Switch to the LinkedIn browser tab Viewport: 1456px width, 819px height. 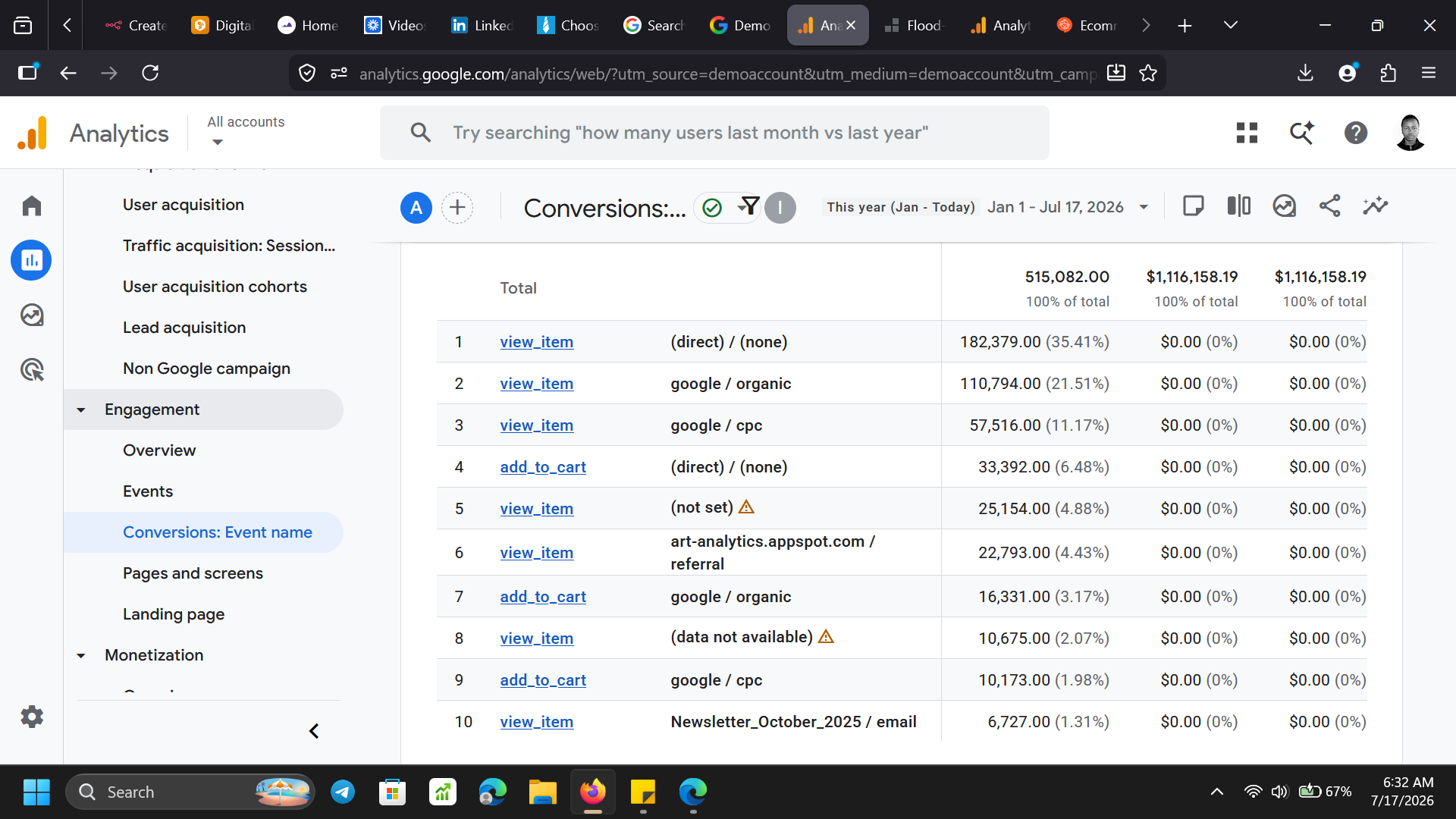pyautogui.click(x=482, y=25)
